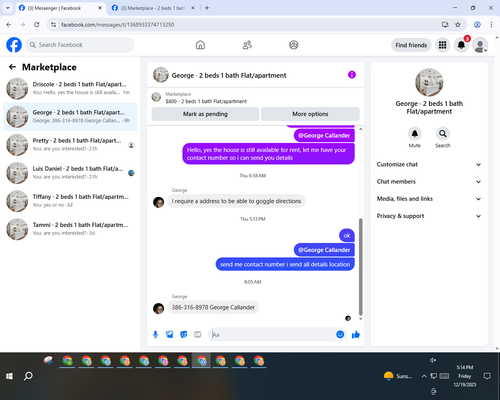Send a voice clip microphone icon

tap(155, 334)
